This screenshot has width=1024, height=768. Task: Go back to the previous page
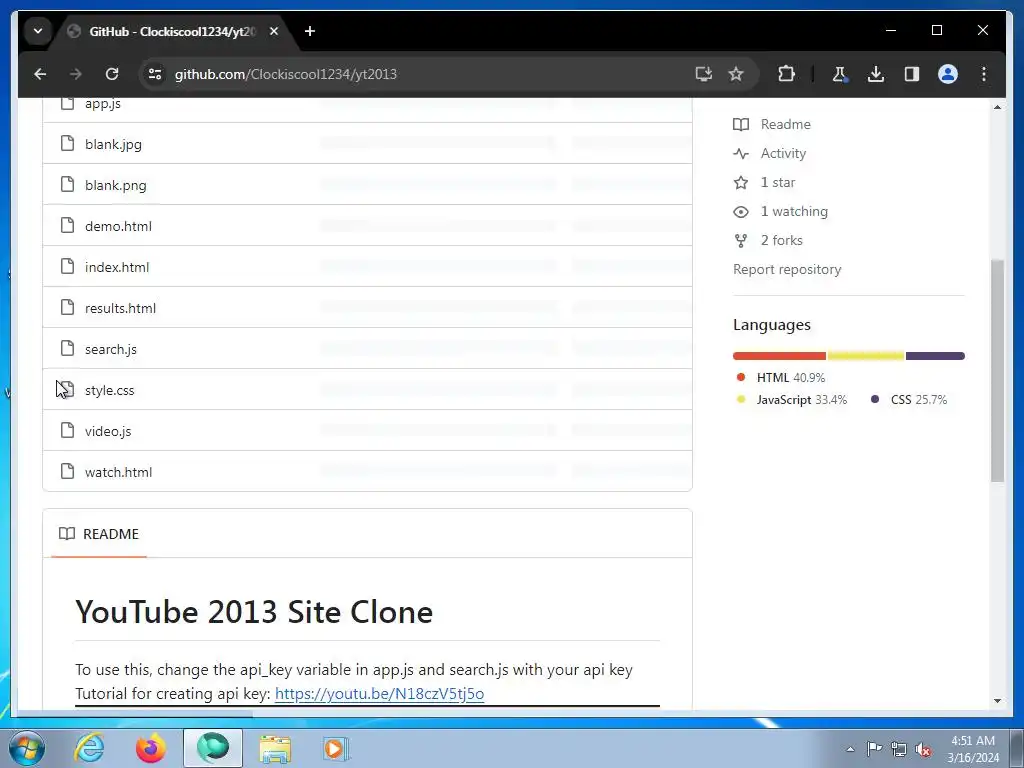point(40,74)
